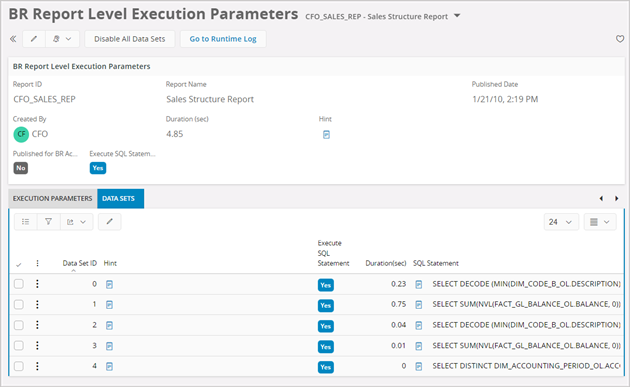Open SQL Statement note for Data Set 1
The image size is (630, 387).
pyautogui.click(x=419, y=305)
